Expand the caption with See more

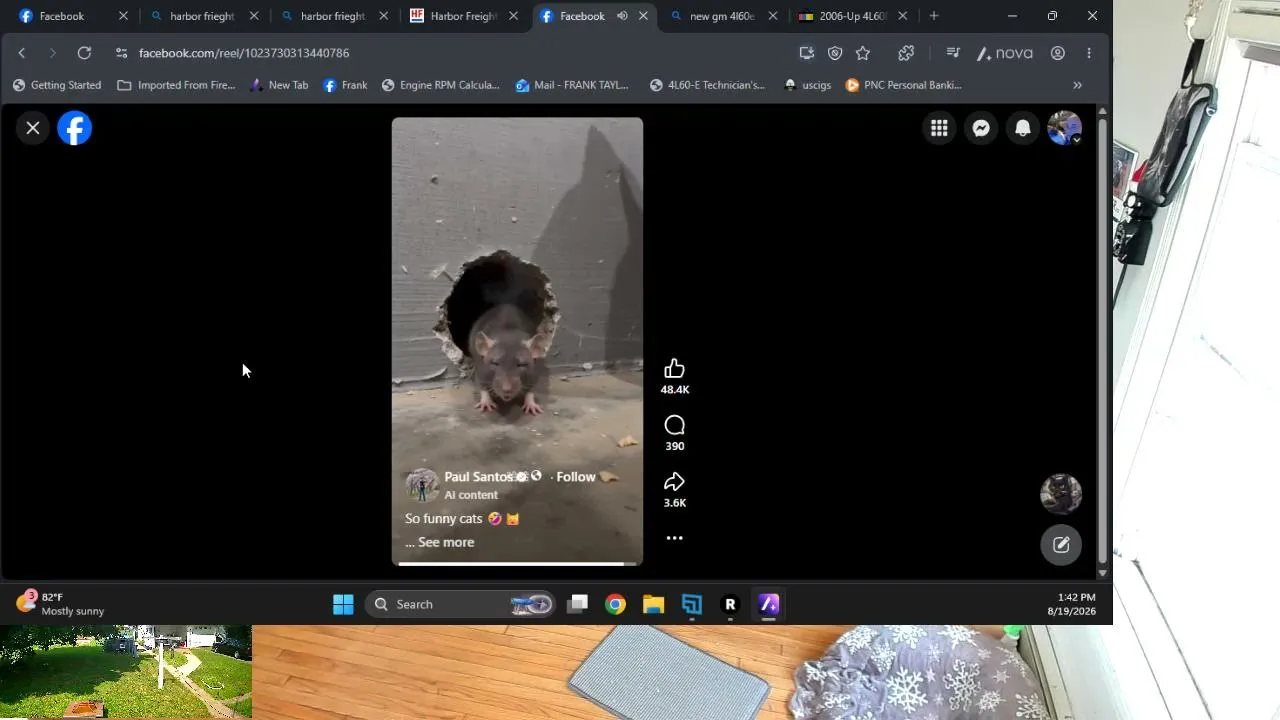pos(446,542)
